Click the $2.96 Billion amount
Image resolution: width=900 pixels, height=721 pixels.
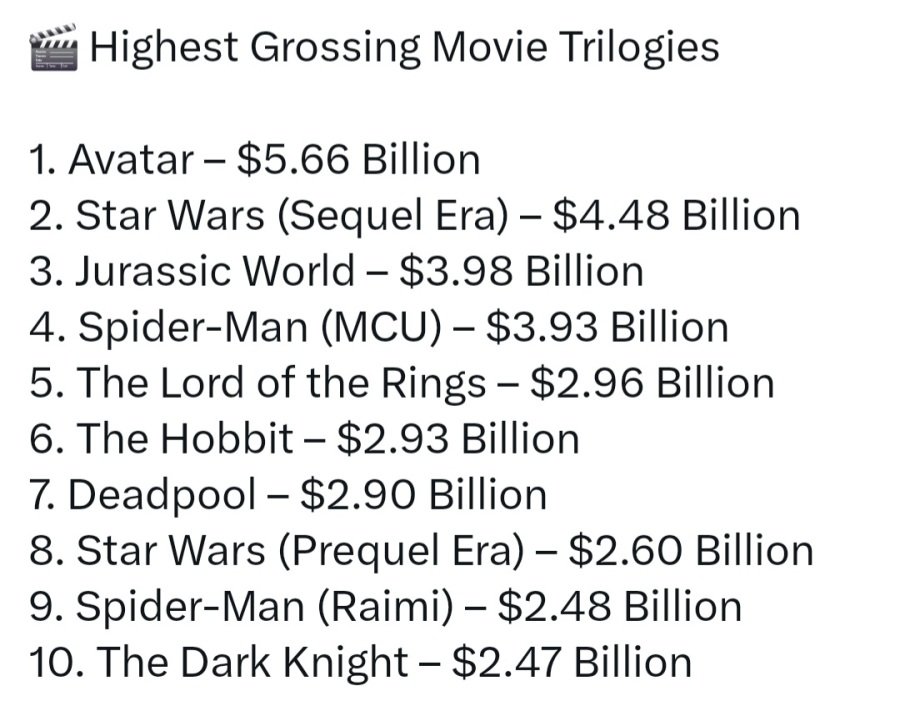652,384
